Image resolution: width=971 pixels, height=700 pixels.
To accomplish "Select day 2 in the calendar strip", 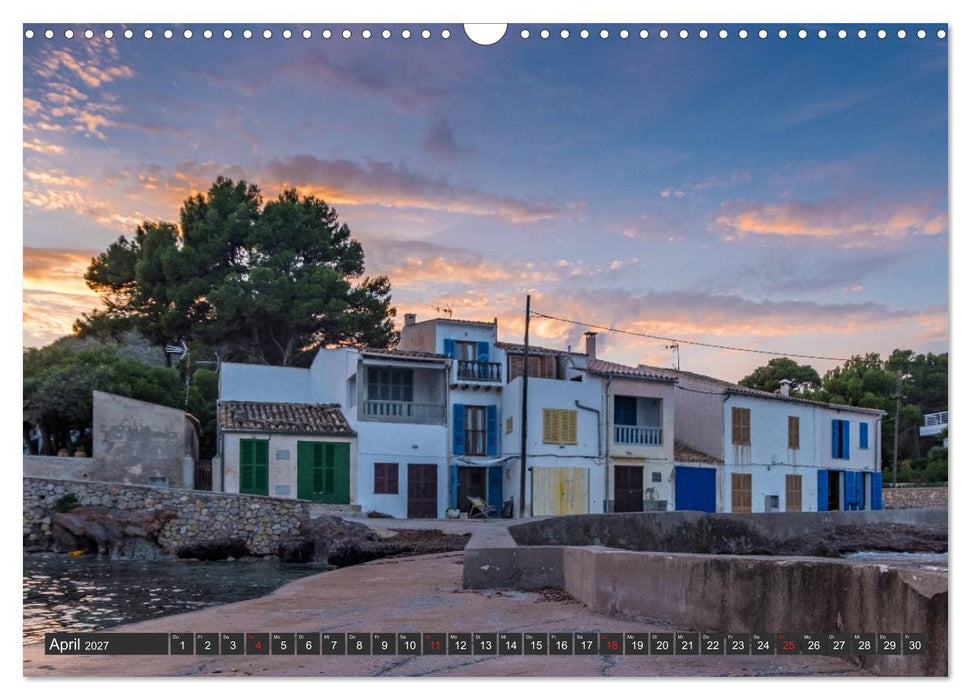I will point(207,644).
